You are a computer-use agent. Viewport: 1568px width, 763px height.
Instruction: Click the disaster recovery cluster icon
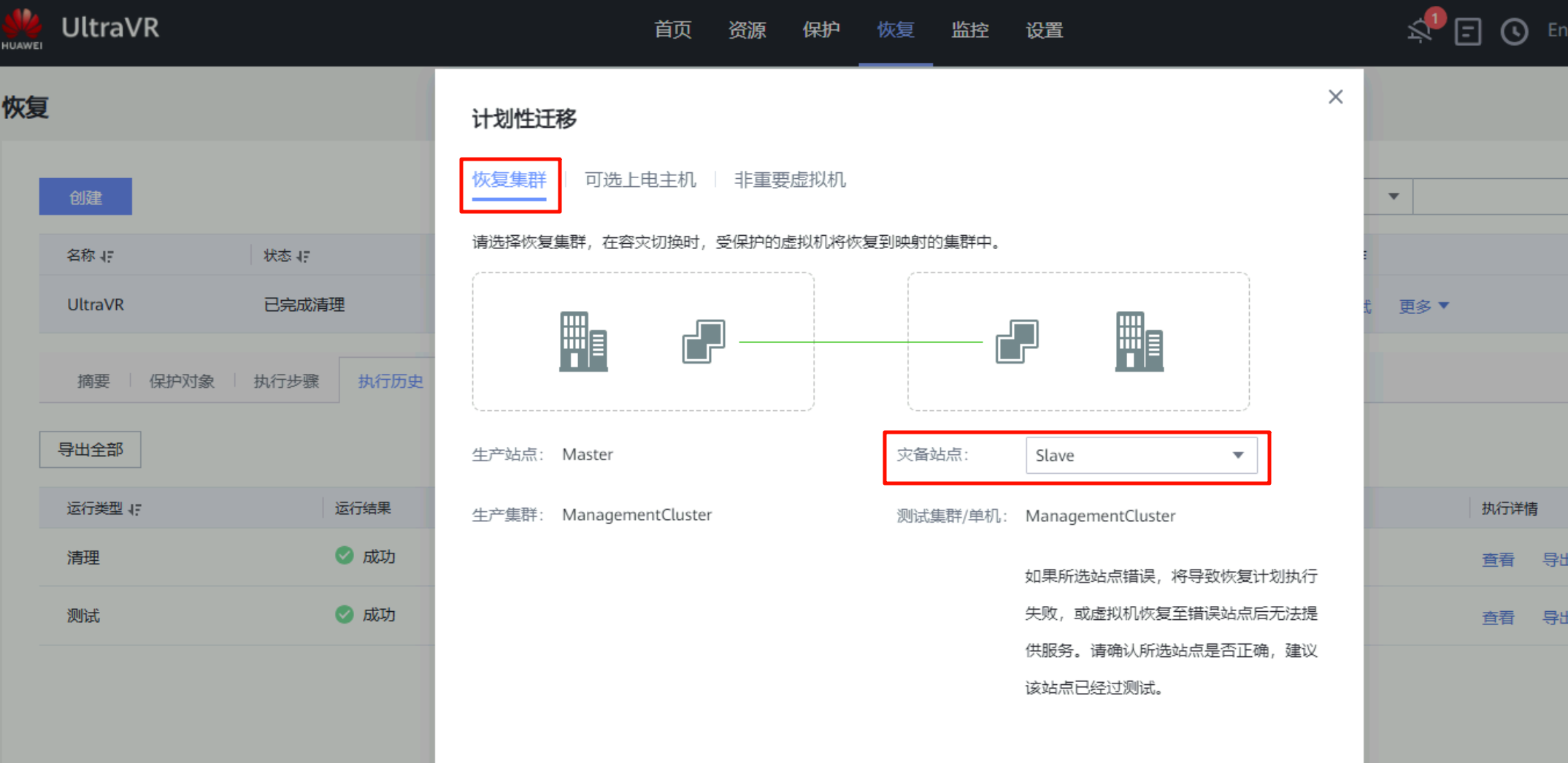point(1017,342)
